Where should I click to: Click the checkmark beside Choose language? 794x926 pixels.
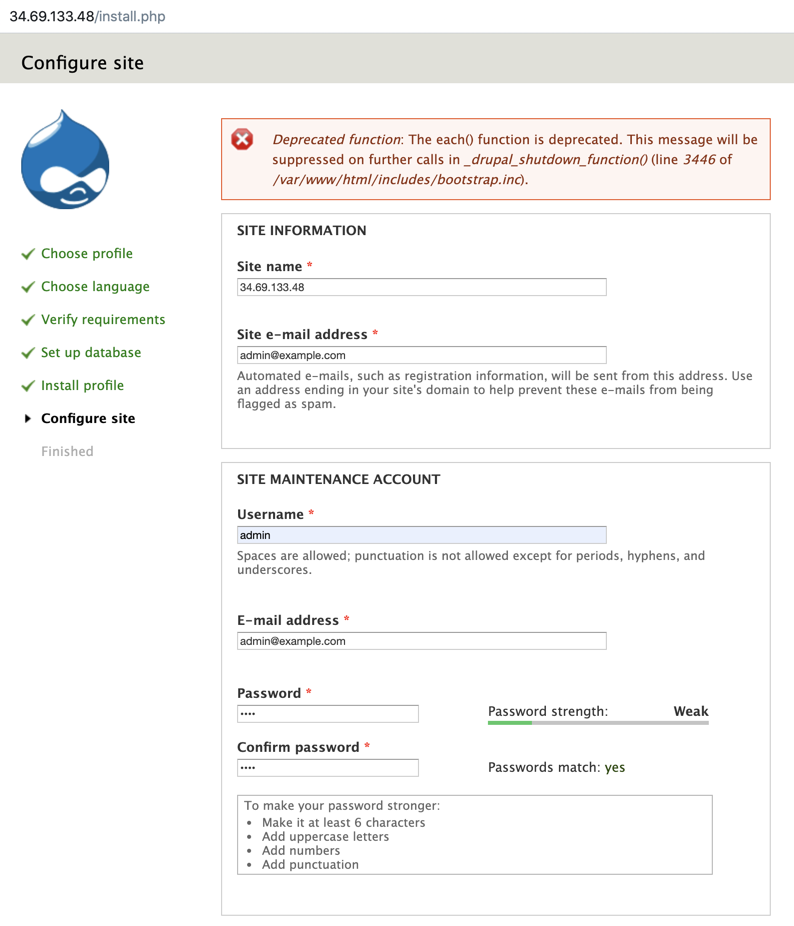coord(28,287)
